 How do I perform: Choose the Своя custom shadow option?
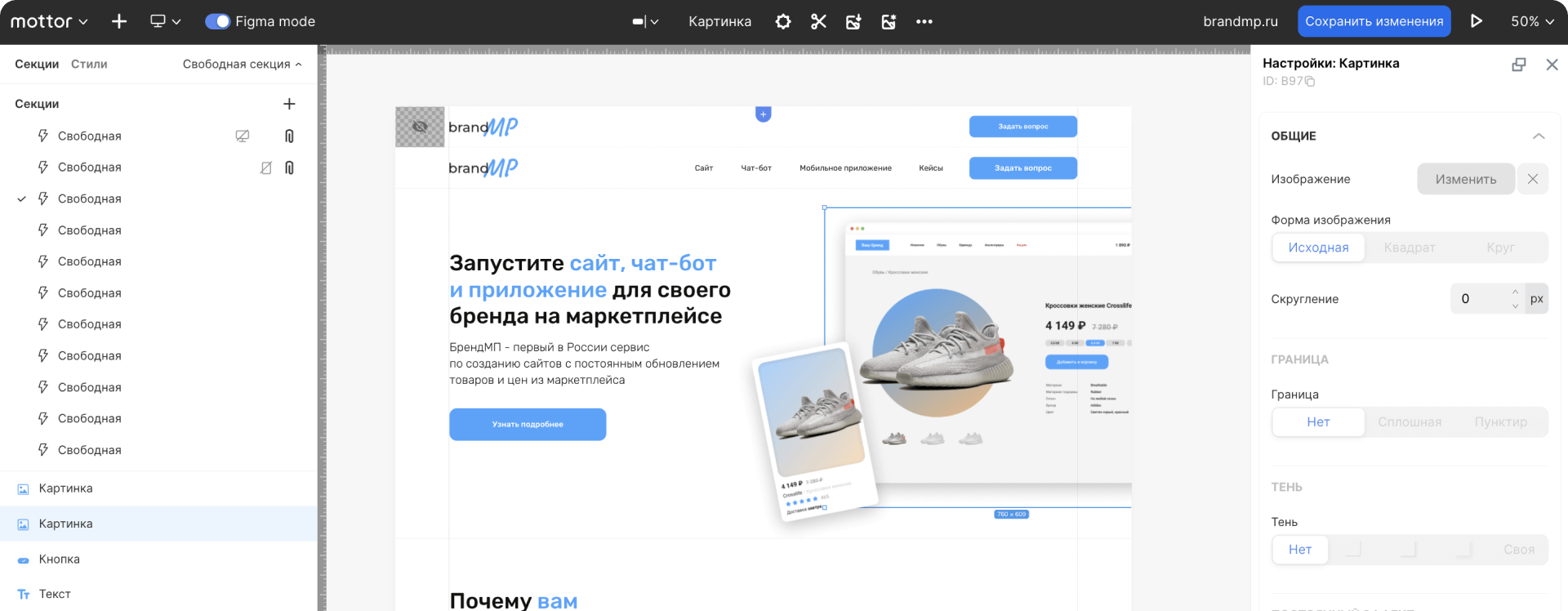click(x=1519, y=550)
